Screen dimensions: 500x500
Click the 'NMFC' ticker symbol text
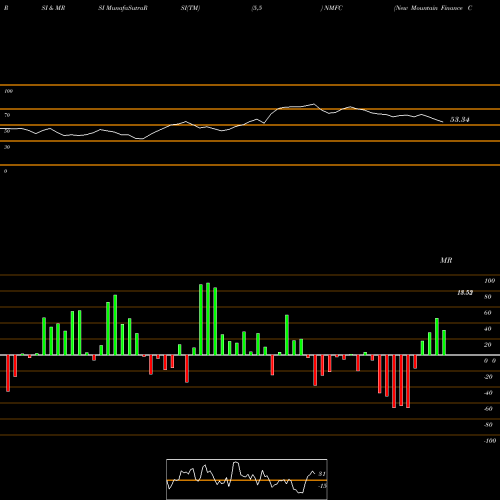click(333, 8)
